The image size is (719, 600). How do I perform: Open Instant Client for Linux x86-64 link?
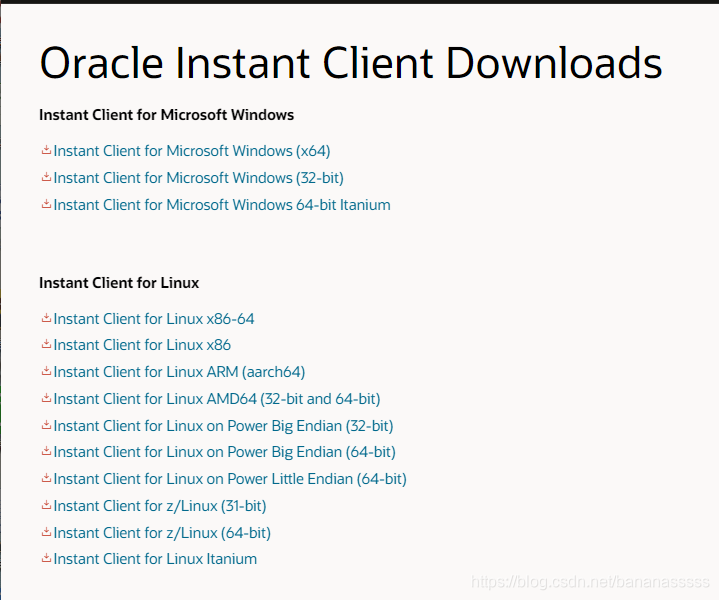pyautogui.click(x=154, y=319)
